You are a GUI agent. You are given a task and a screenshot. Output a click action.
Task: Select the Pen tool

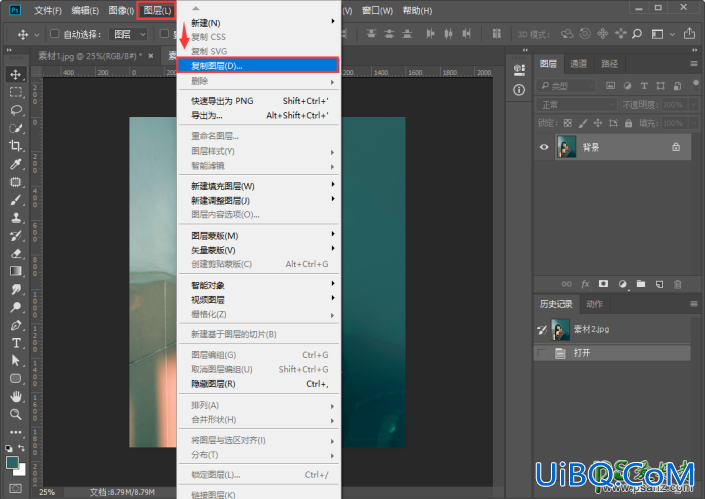[16, 325]
